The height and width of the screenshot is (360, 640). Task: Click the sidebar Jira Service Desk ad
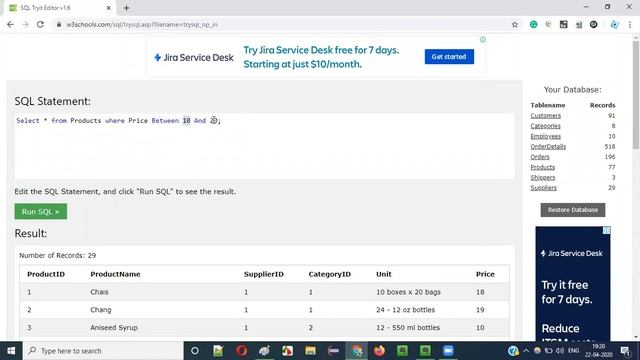pos(573,284)
